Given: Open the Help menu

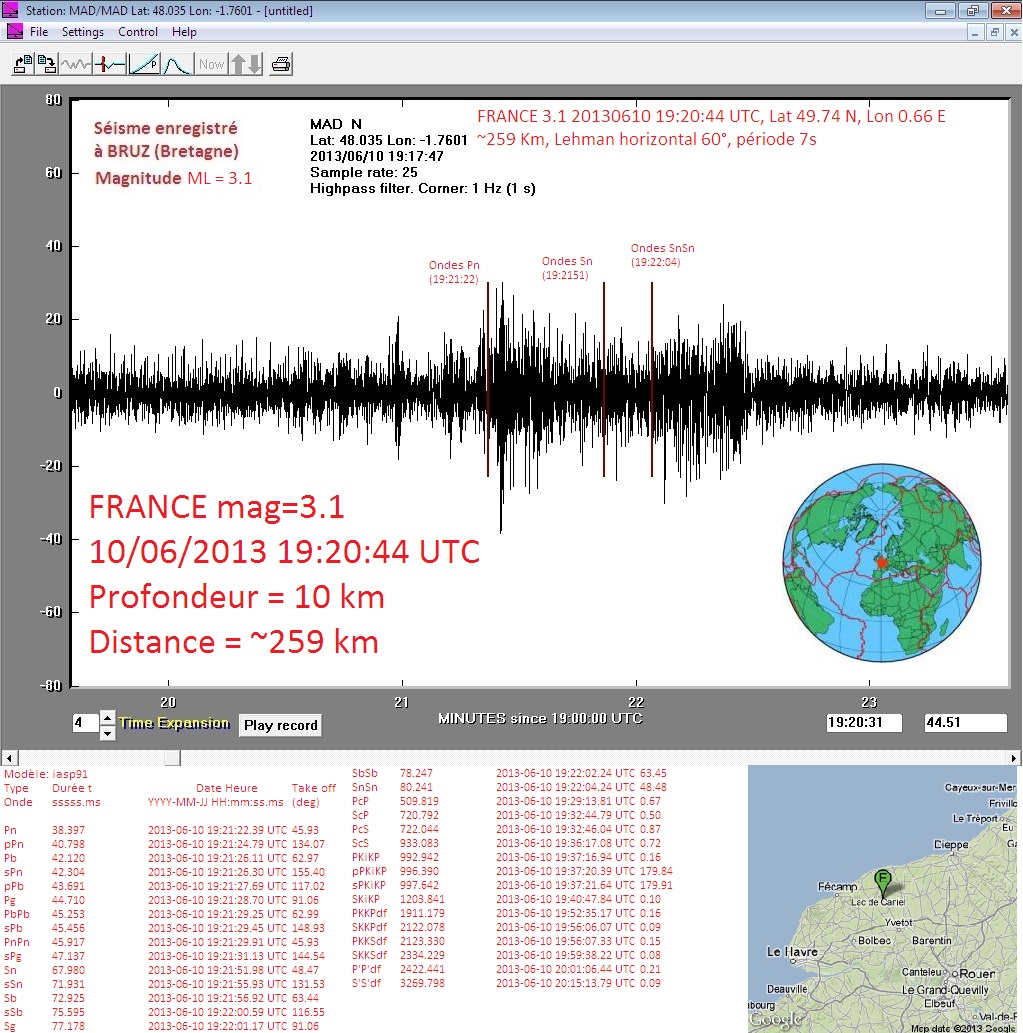Looking at the screenshot, I should tap(184, 32).
